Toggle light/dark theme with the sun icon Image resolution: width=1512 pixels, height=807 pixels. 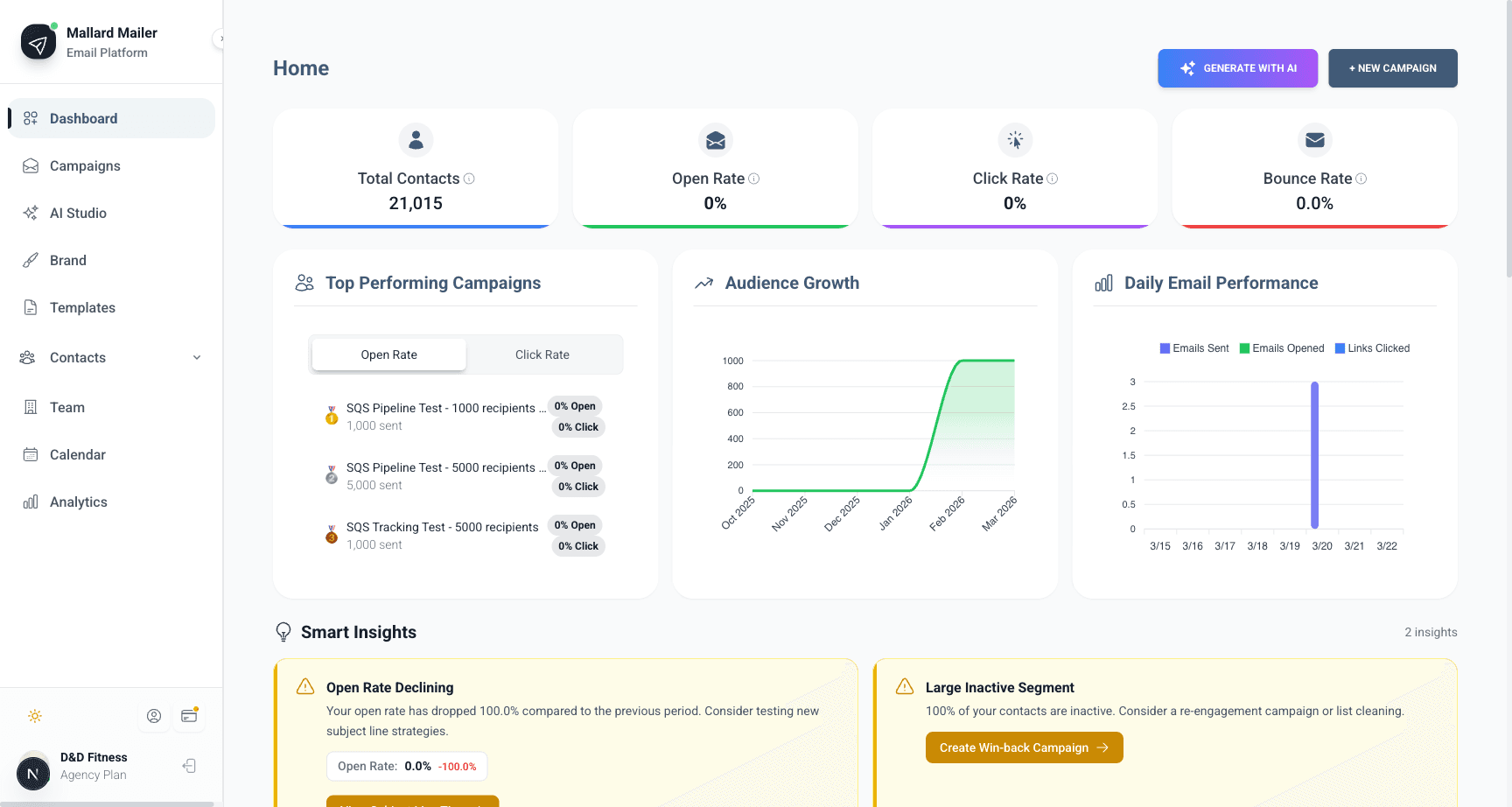tap(35, 716)
